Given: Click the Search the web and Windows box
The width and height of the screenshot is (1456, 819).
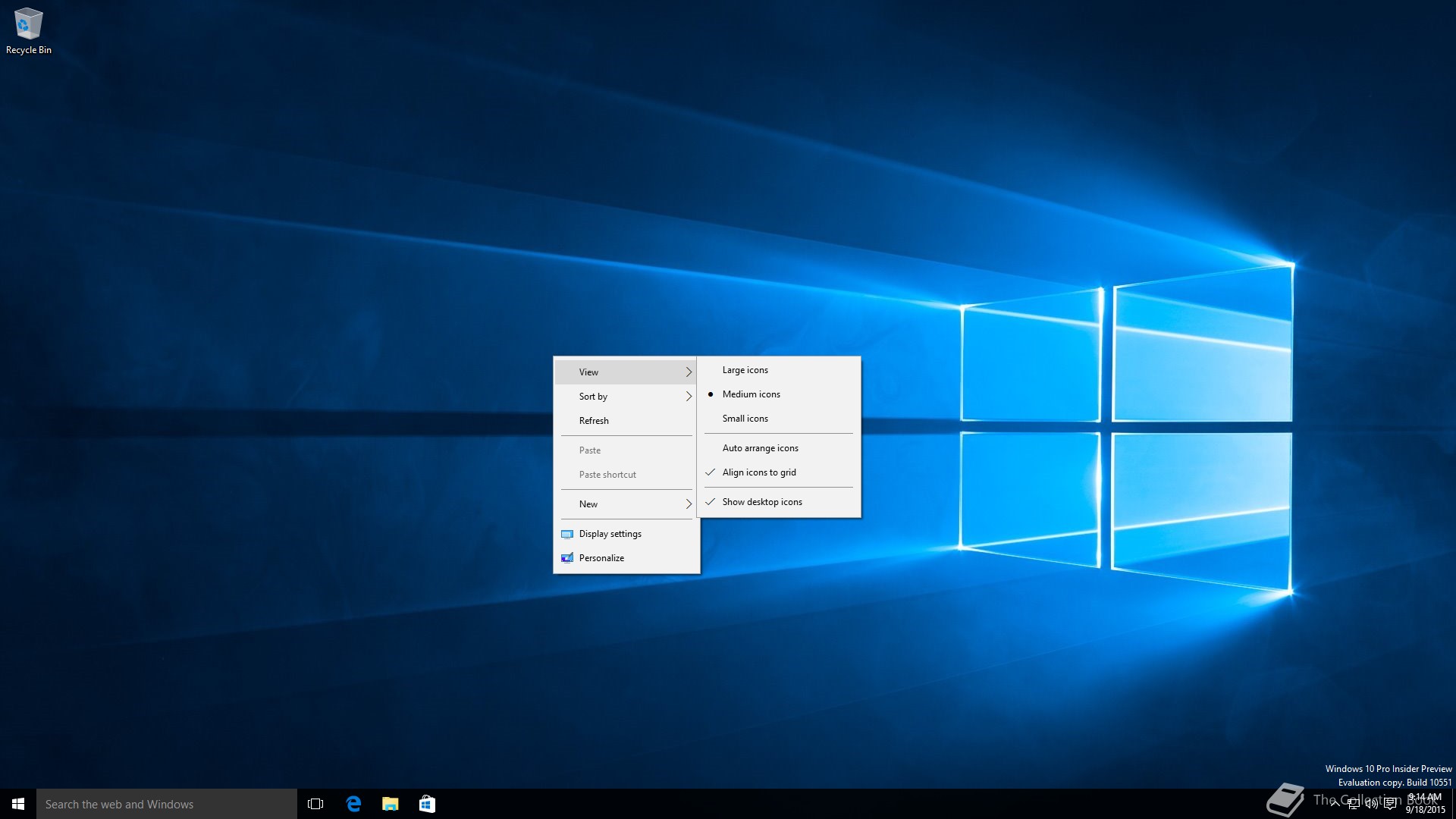Looking at the screenshot, I should click(167, 804).
